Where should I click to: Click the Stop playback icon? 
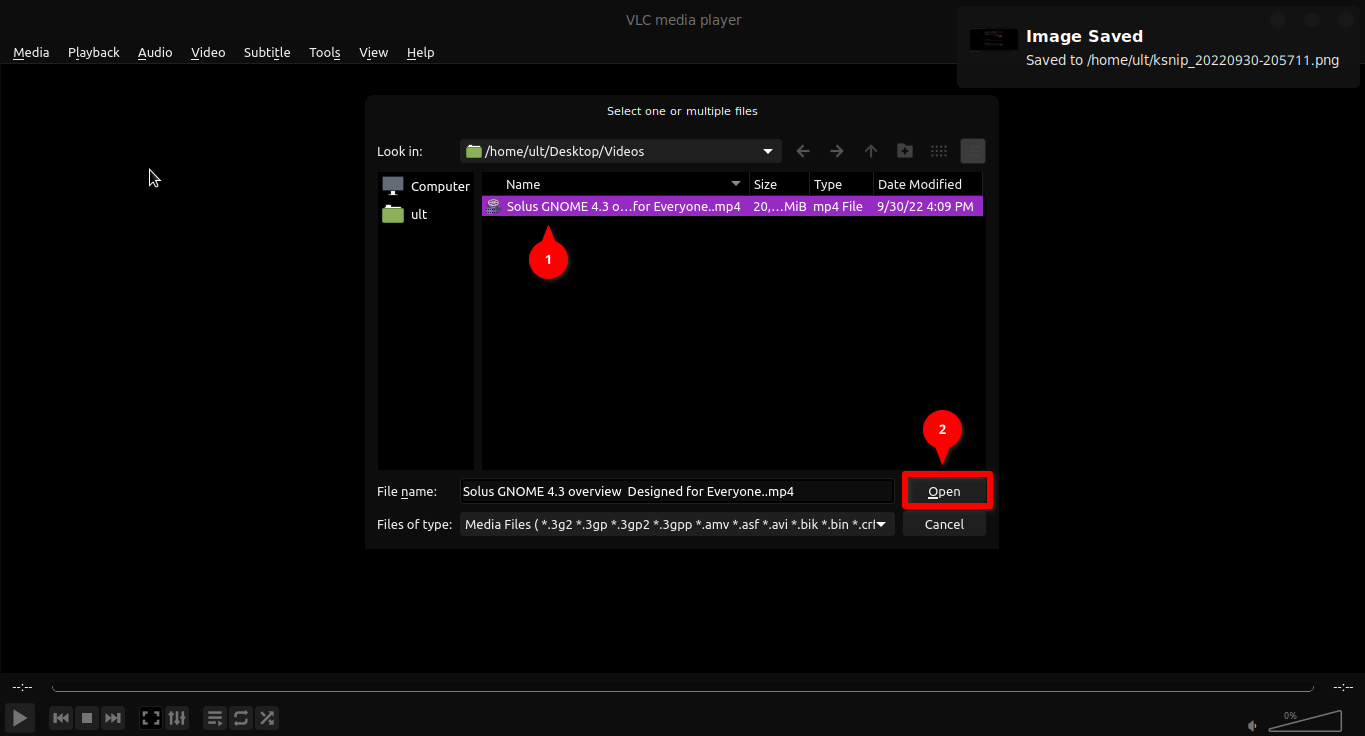tap(87, 718)
